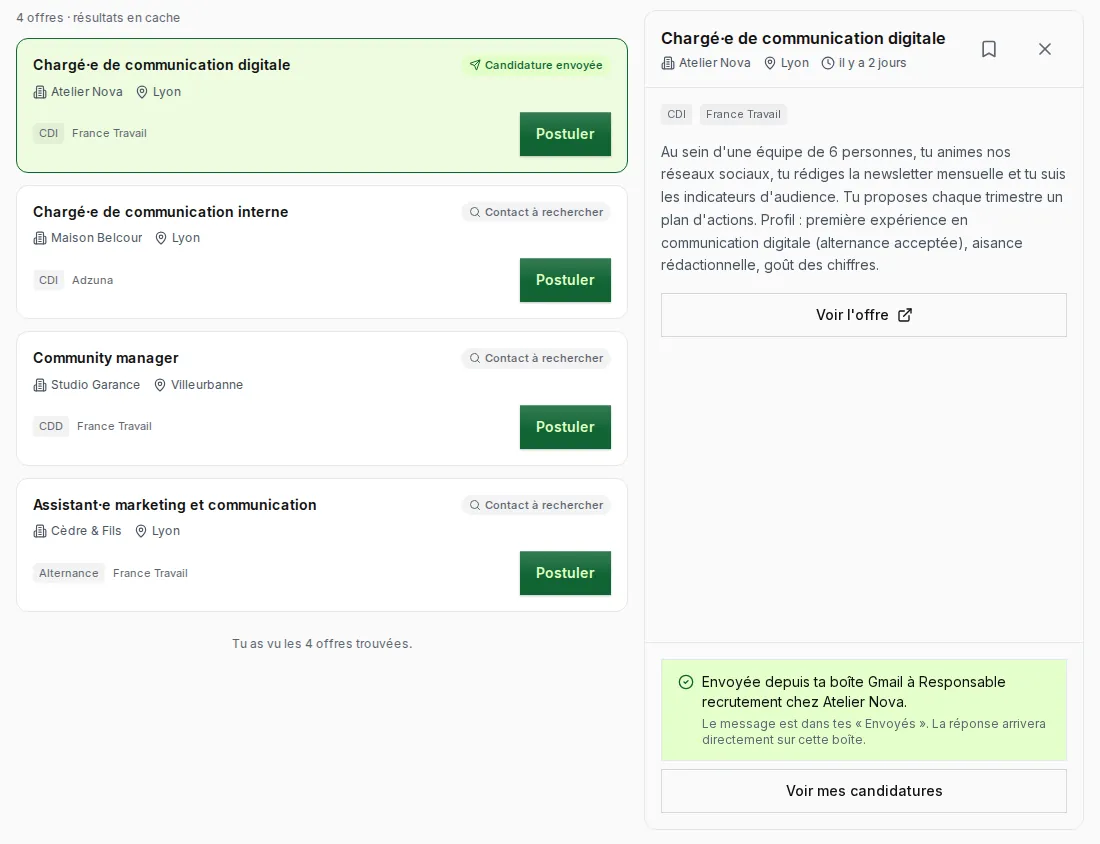The width and height of the screenshot is (1100, 844).
Task: Select the Chargé·e de communication interne card title
Action: 161,212
